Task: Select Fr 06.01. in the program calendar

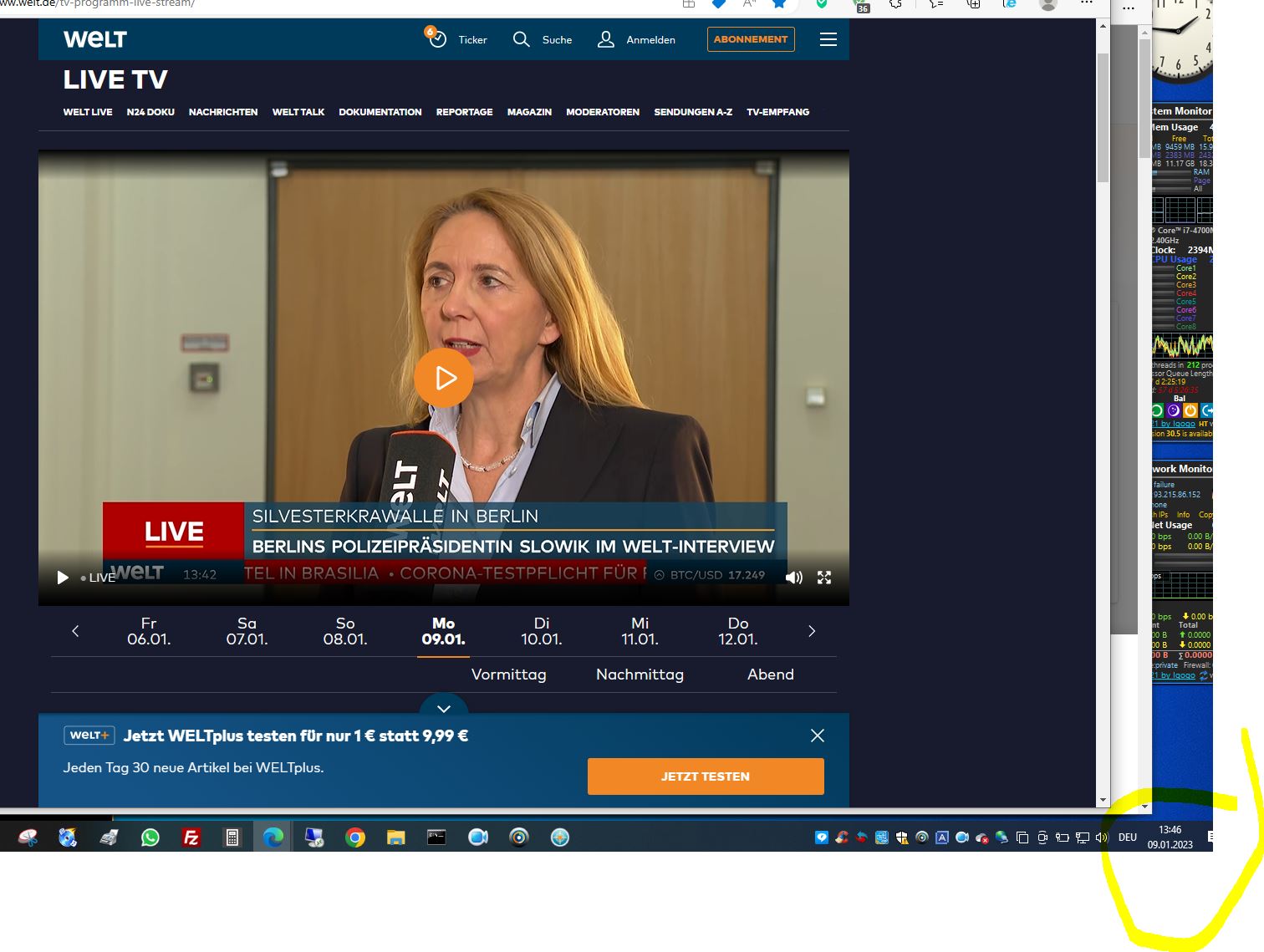Action: 149,631
